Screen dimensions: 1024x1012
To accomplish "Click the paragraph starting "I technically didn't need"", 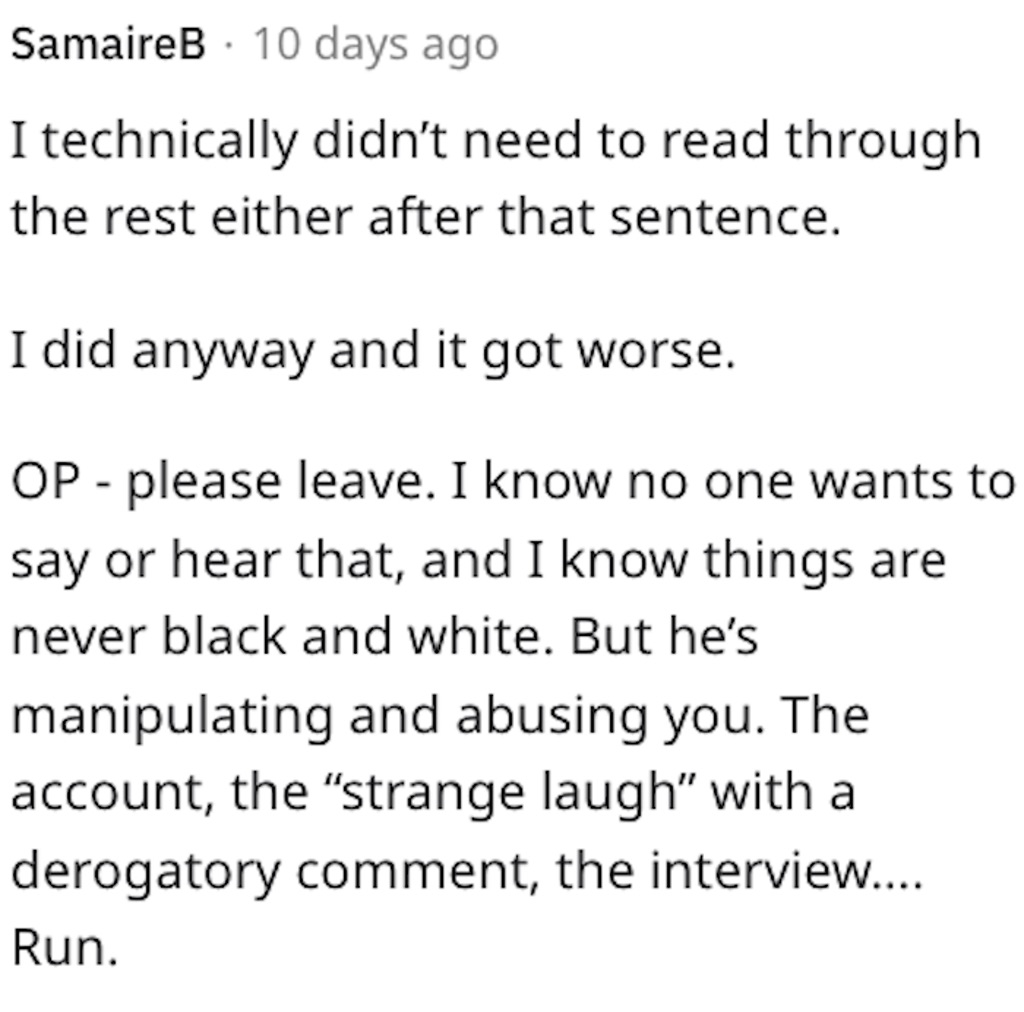I will click(x=496, y=178).
